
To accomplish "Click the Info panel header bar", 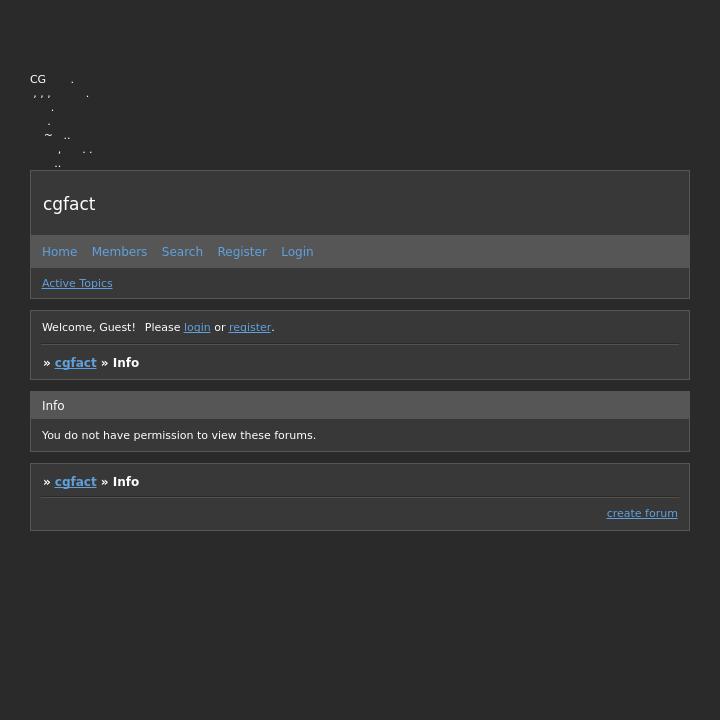I will (x=359, y=406).
